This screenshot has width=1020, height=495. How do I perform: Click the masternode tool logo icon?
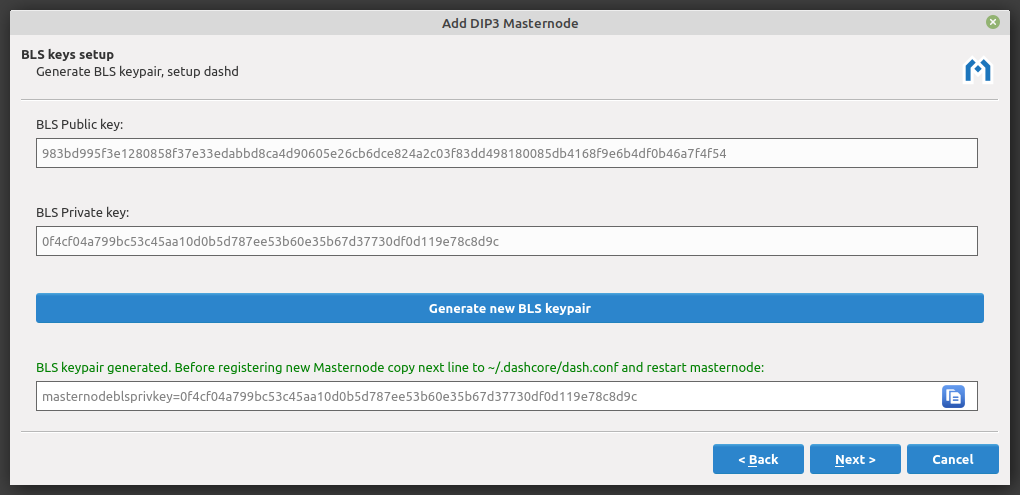[976, 70]
